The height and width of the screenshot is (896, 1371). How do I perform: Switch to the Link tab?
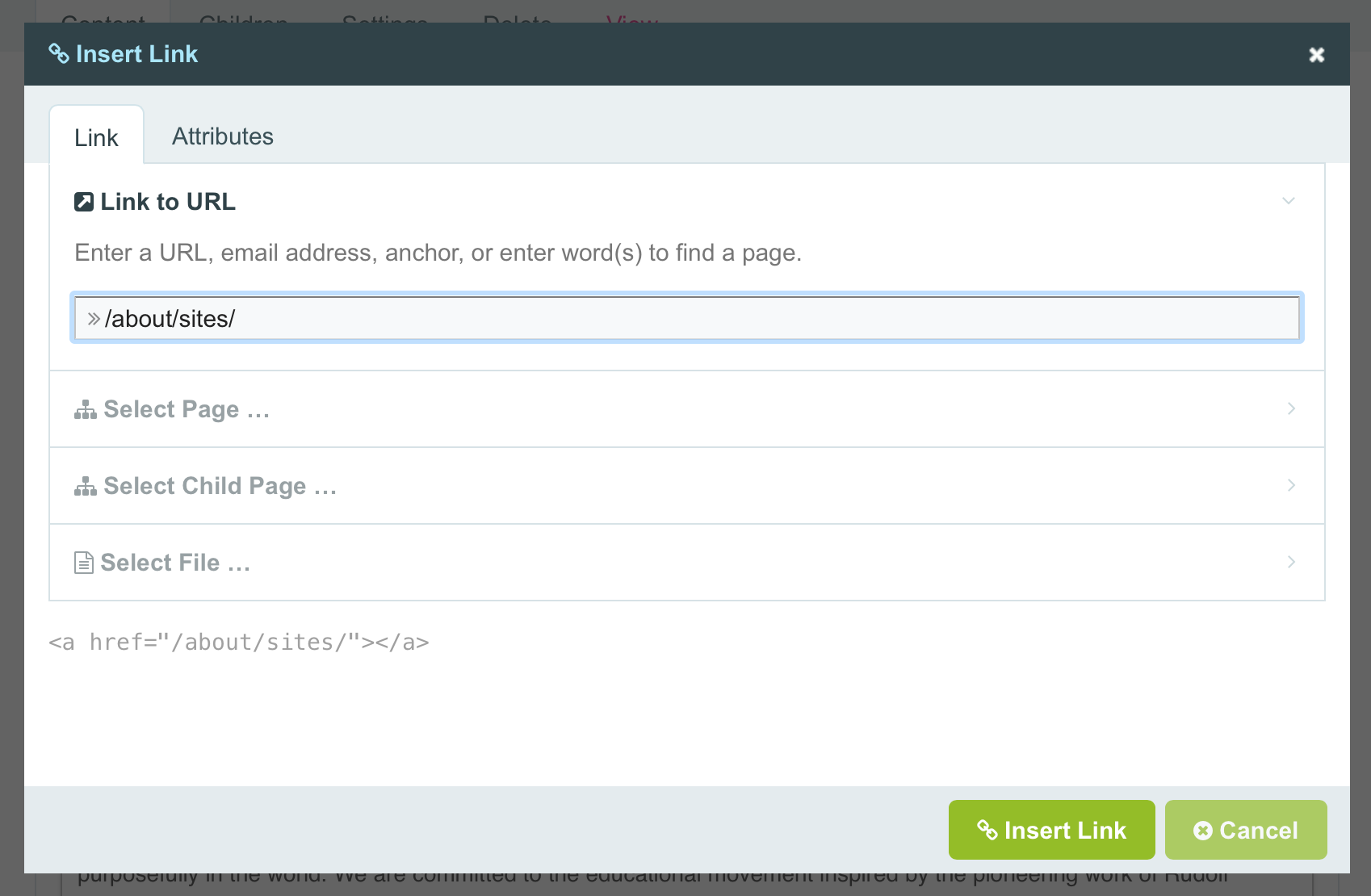click(x=96, y=136)
